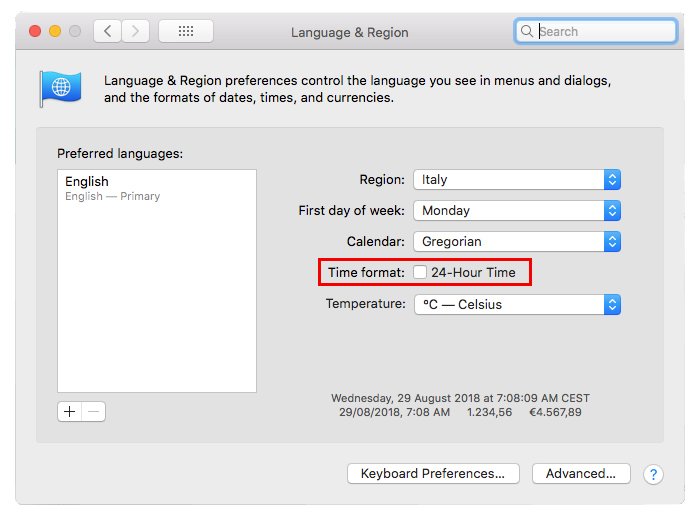Minimize the Language & Region window
This screenshot has height=518, width=697.
[x=54, y=31]
